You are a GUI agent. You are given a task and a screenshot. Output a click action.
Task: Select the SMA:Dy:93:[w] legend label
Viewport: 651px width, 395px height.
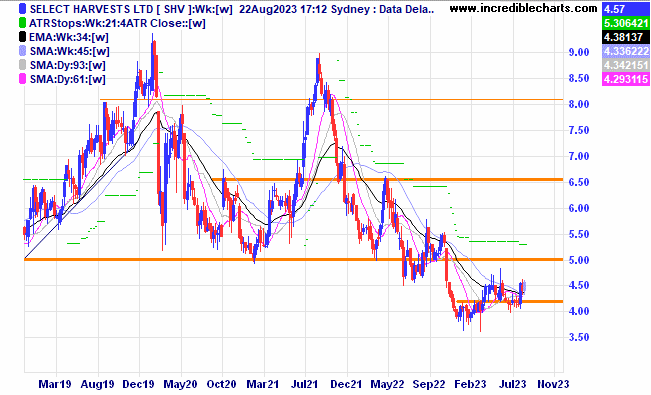[68, 65]
